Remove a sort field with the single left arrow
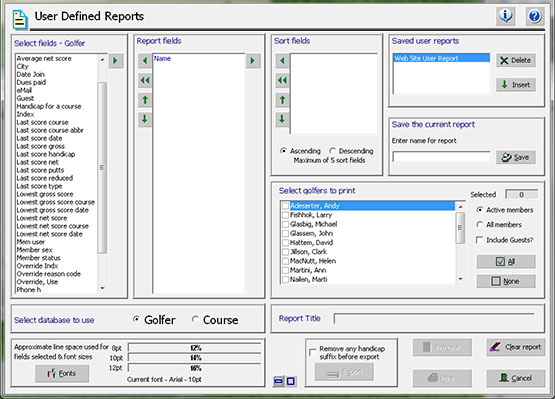Image resolution: width=555 pixels, height=399 pixels. 282,61
